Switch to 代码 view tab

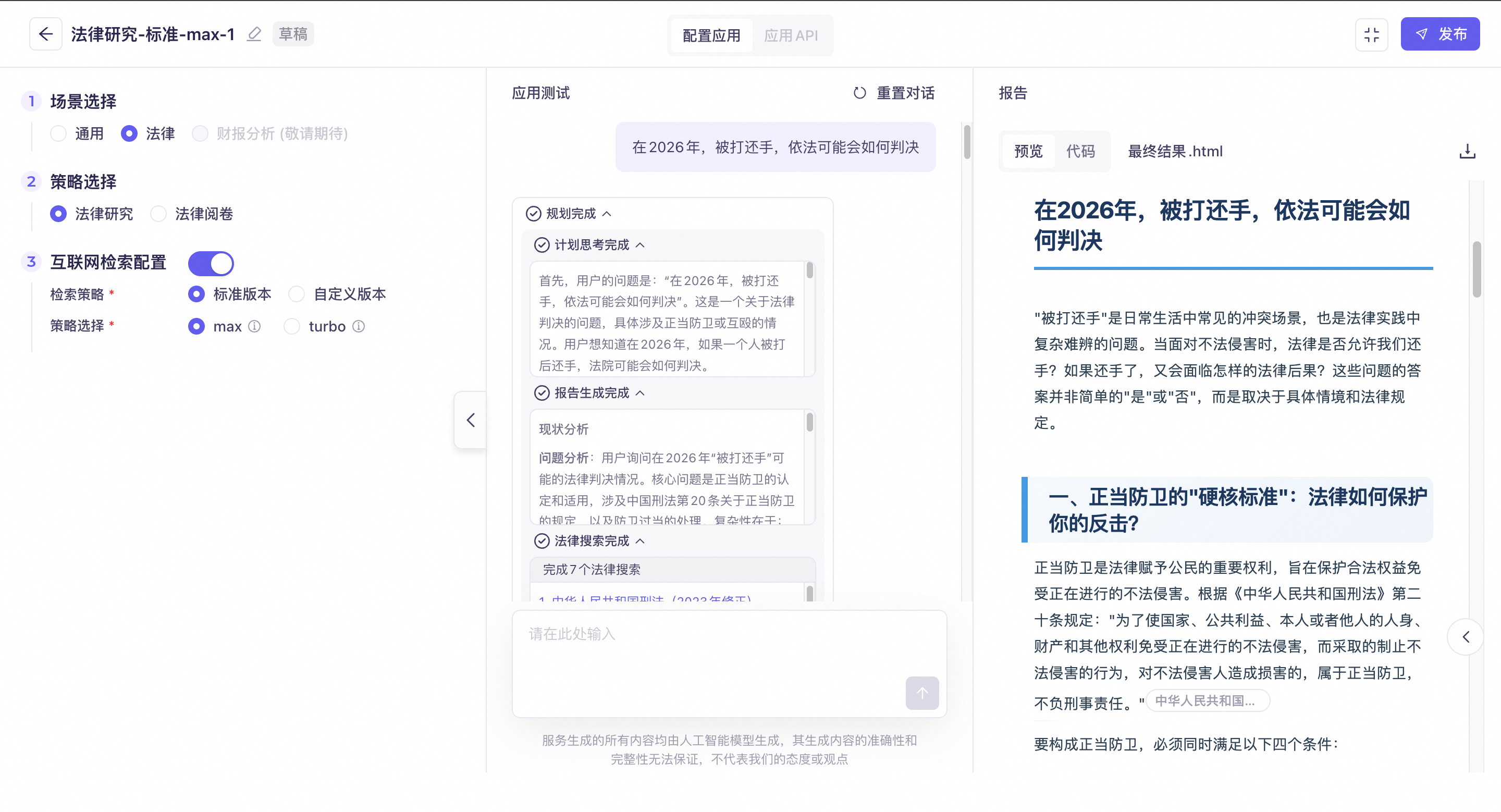click(x=1080, y=152)
